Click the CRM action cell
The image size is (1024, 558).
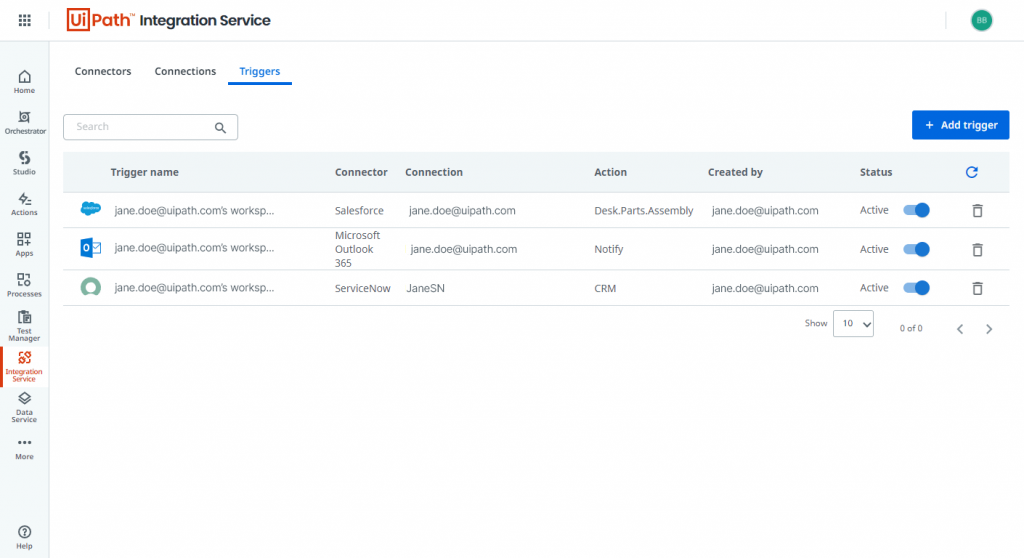click(605, 288)
